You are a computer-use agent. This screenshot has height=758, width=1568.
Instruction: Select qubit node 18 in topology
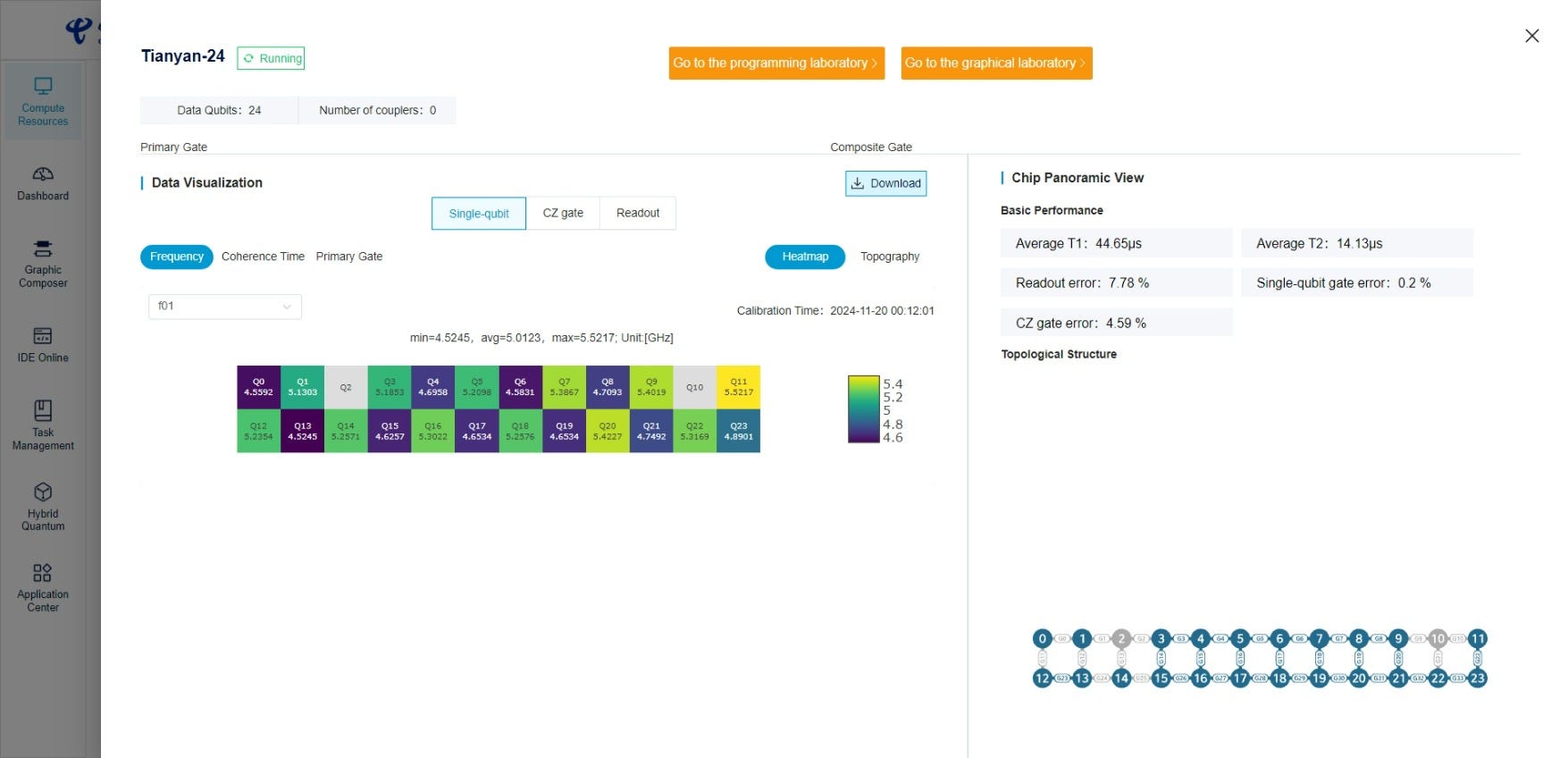[1279, 678]
